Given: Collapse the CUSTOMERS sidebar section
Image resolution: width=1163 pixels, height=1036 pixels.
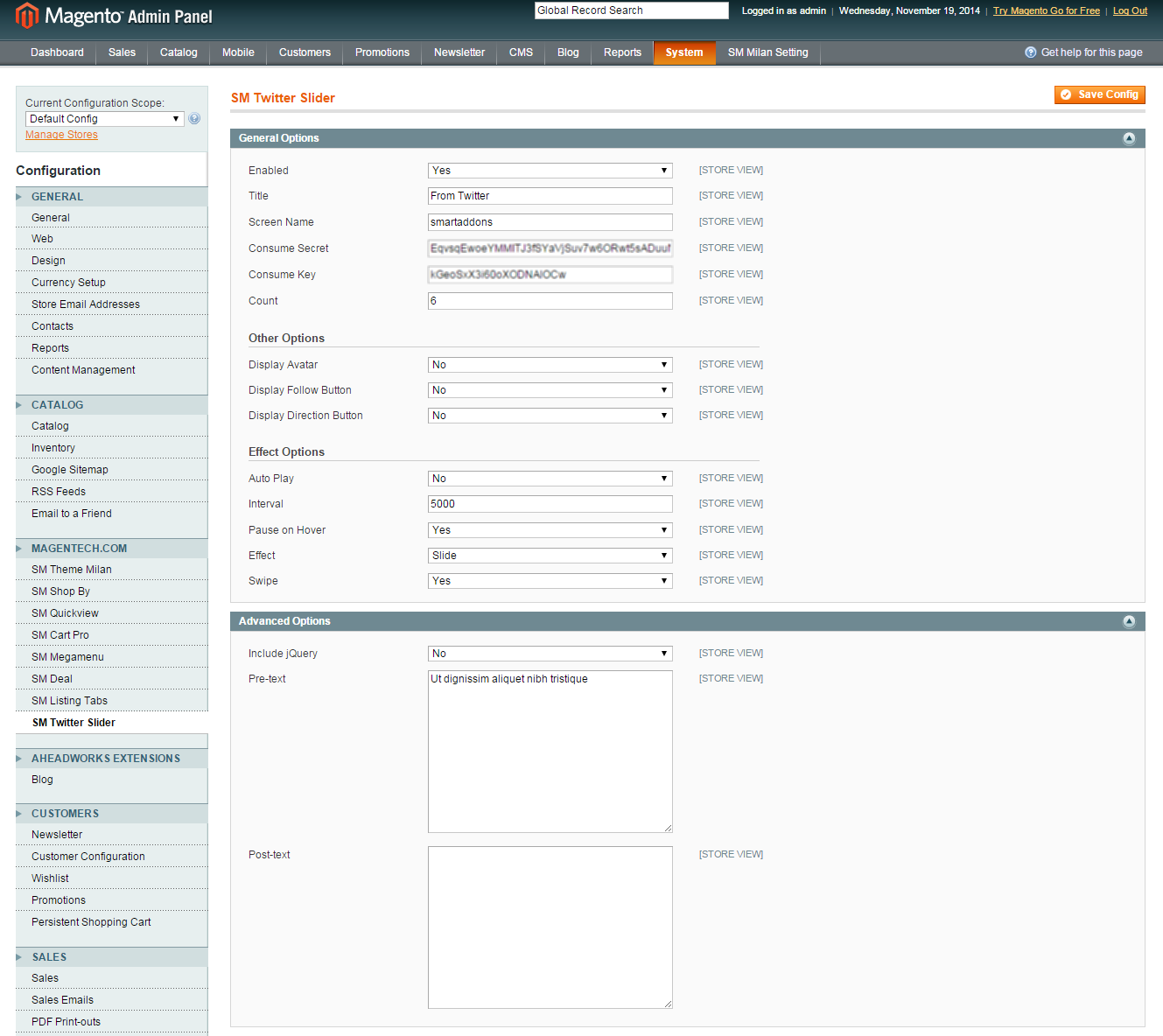Looking at the screenshot, I should tap(111, 814).
